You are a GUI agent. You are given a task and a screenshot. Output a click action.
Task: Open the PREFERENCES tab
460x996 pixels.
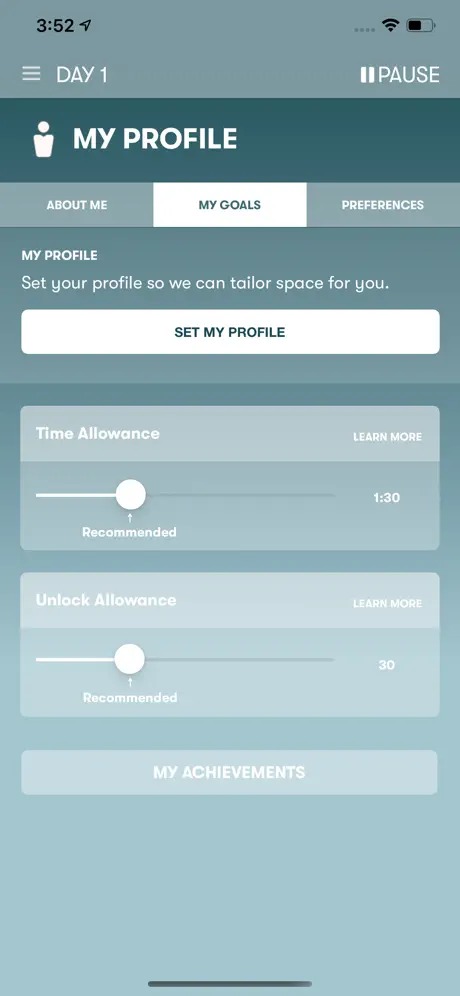[383, 205]
